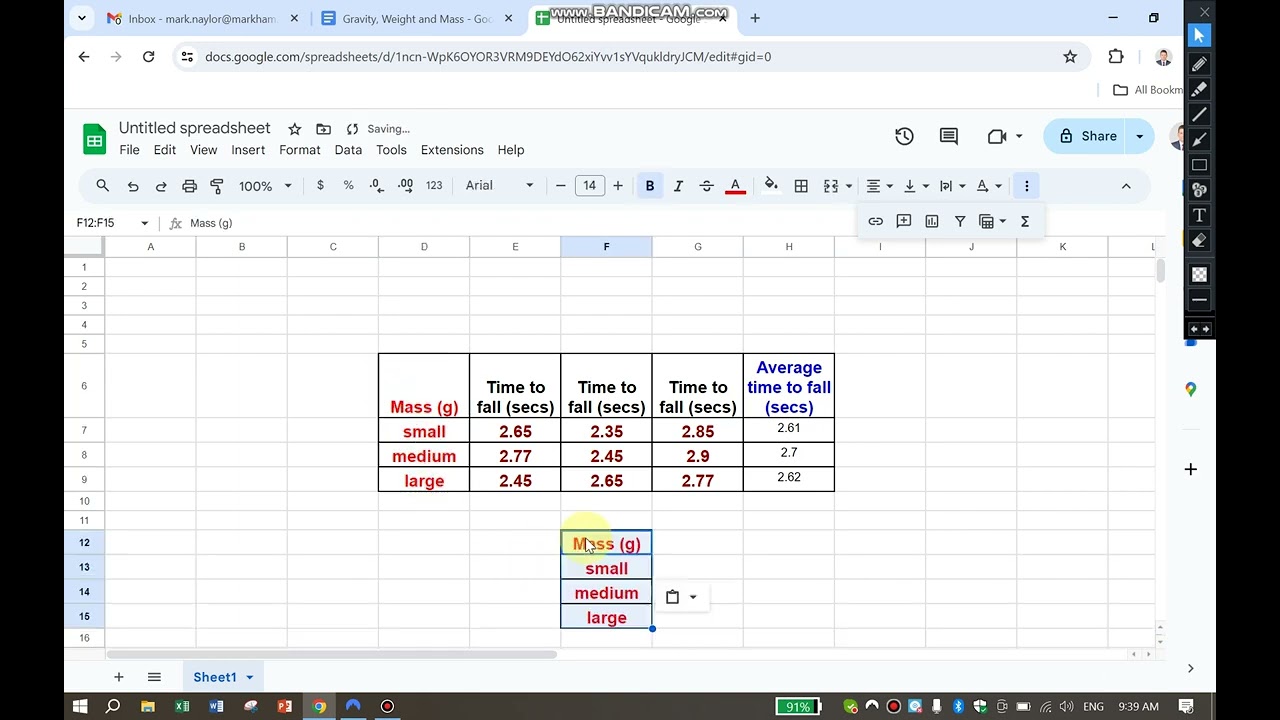1280x720 pixels.
Task: Click the search menus magnifier icon
Action: (x=102, y=186)
